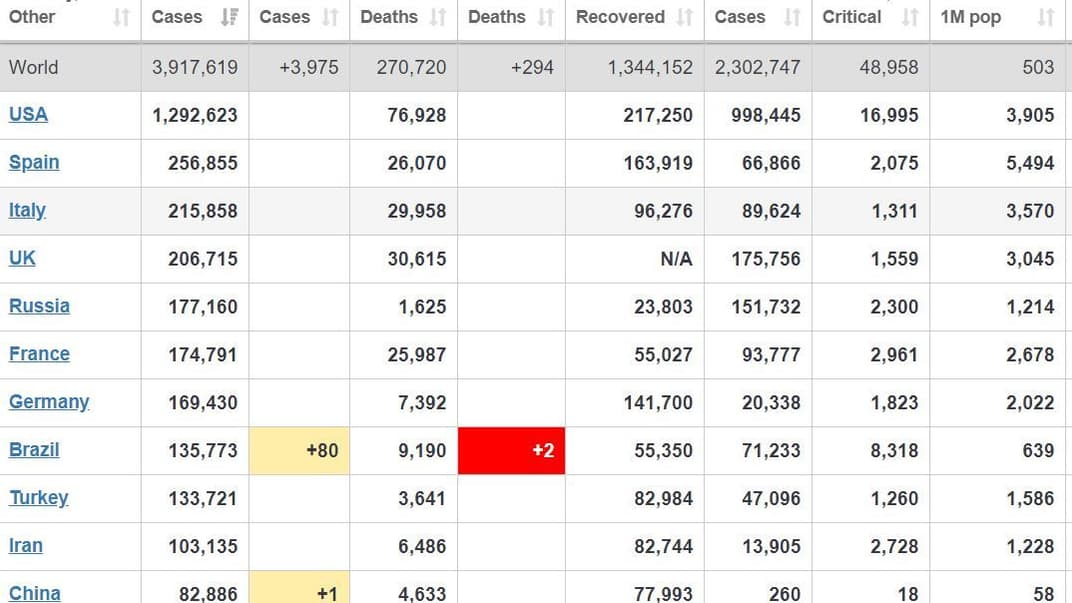The width and height of the screenshot is (1072, 603).
Task: Click the World total cases value 3,917,619
Action: coord(195,67)
